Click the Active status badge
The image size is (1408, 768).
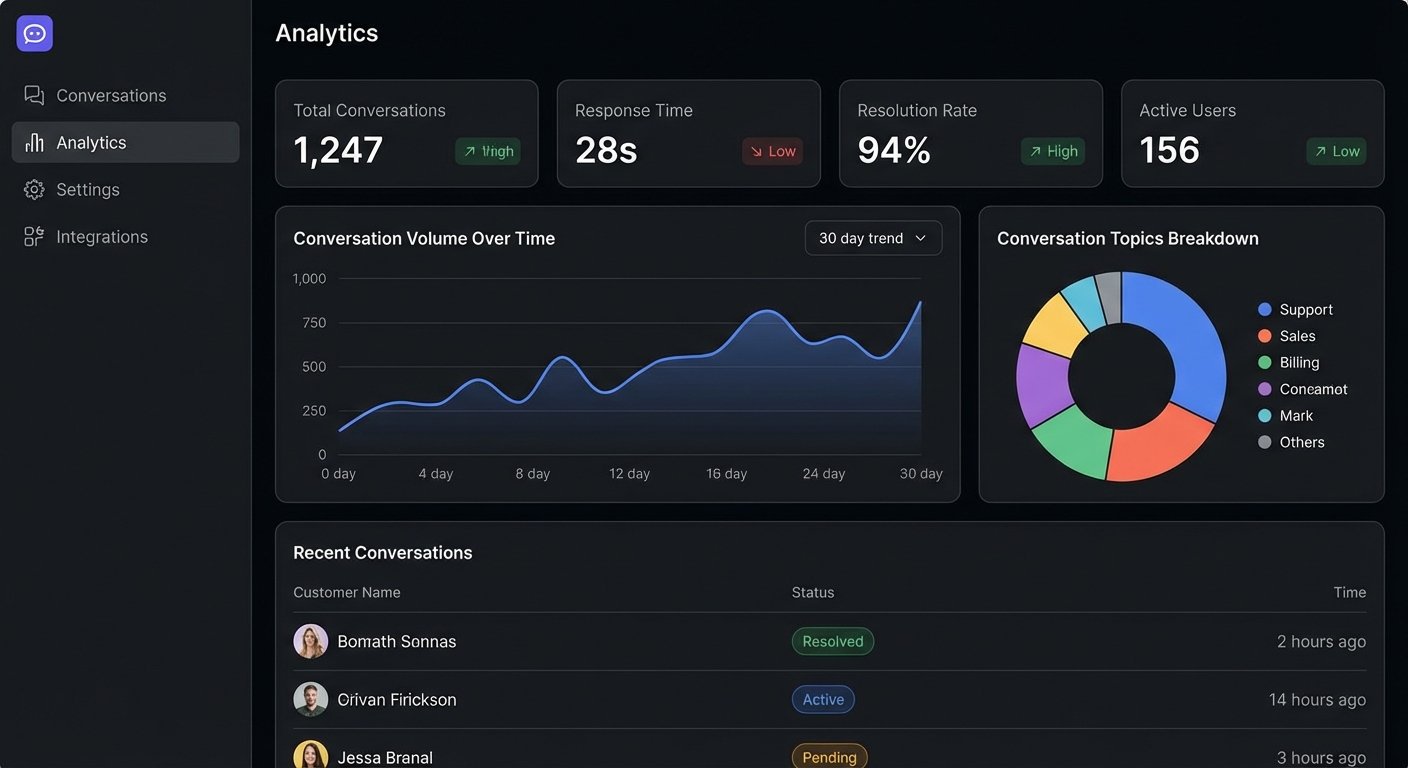(823, 700)
